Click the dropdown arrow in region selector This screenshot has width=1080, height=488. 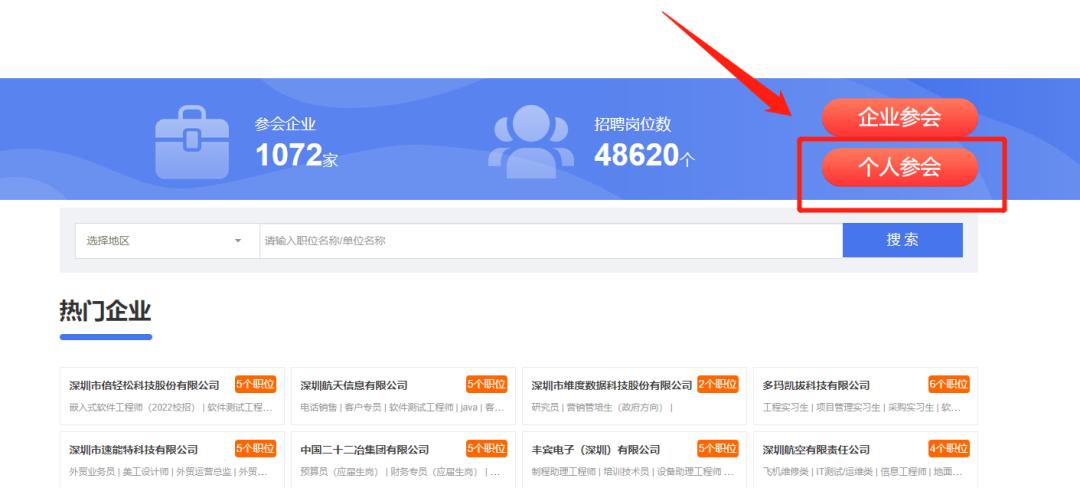click(238, 241)
